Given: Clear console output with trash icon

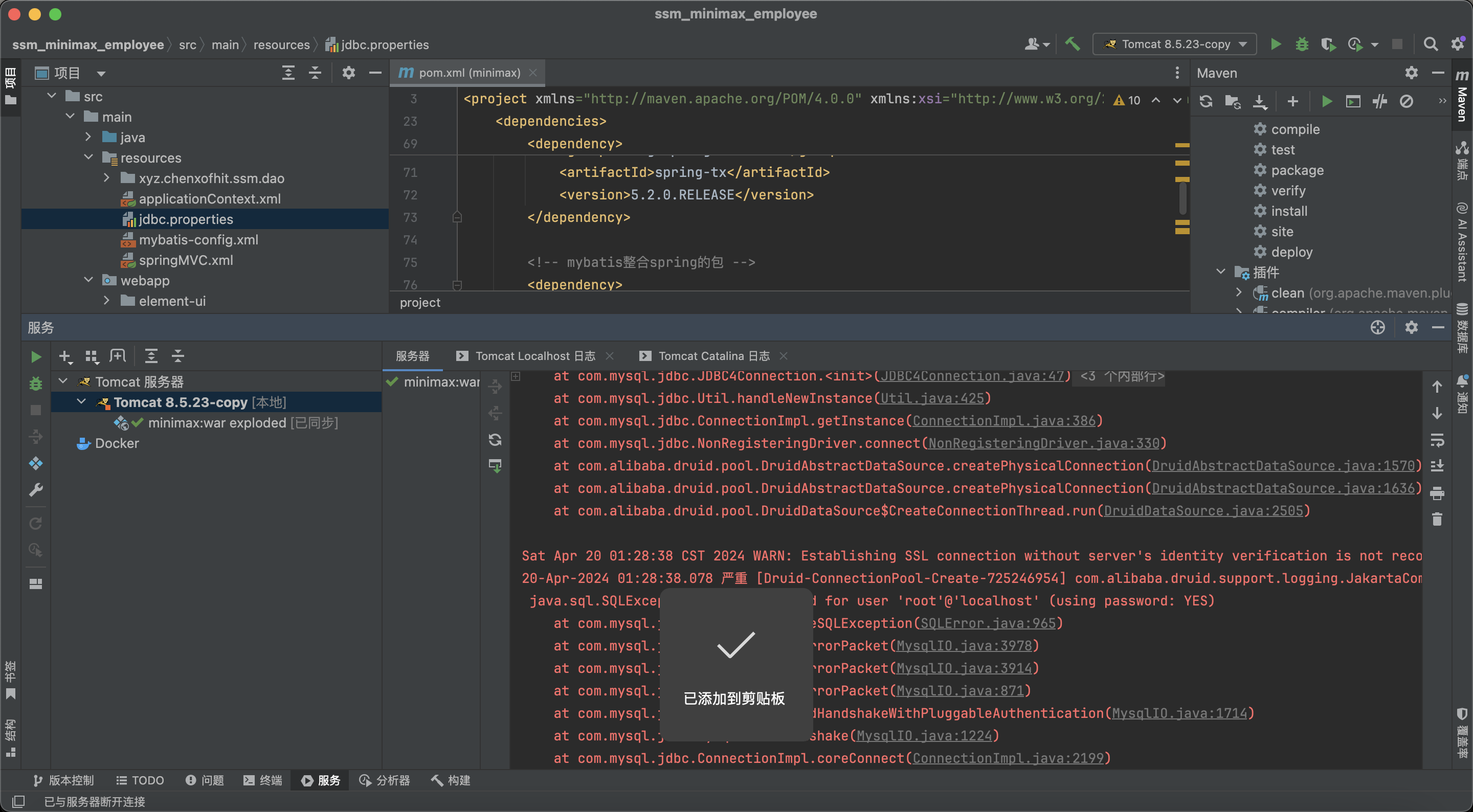Looking at the screenshot, I should (x=1436, y=518).
